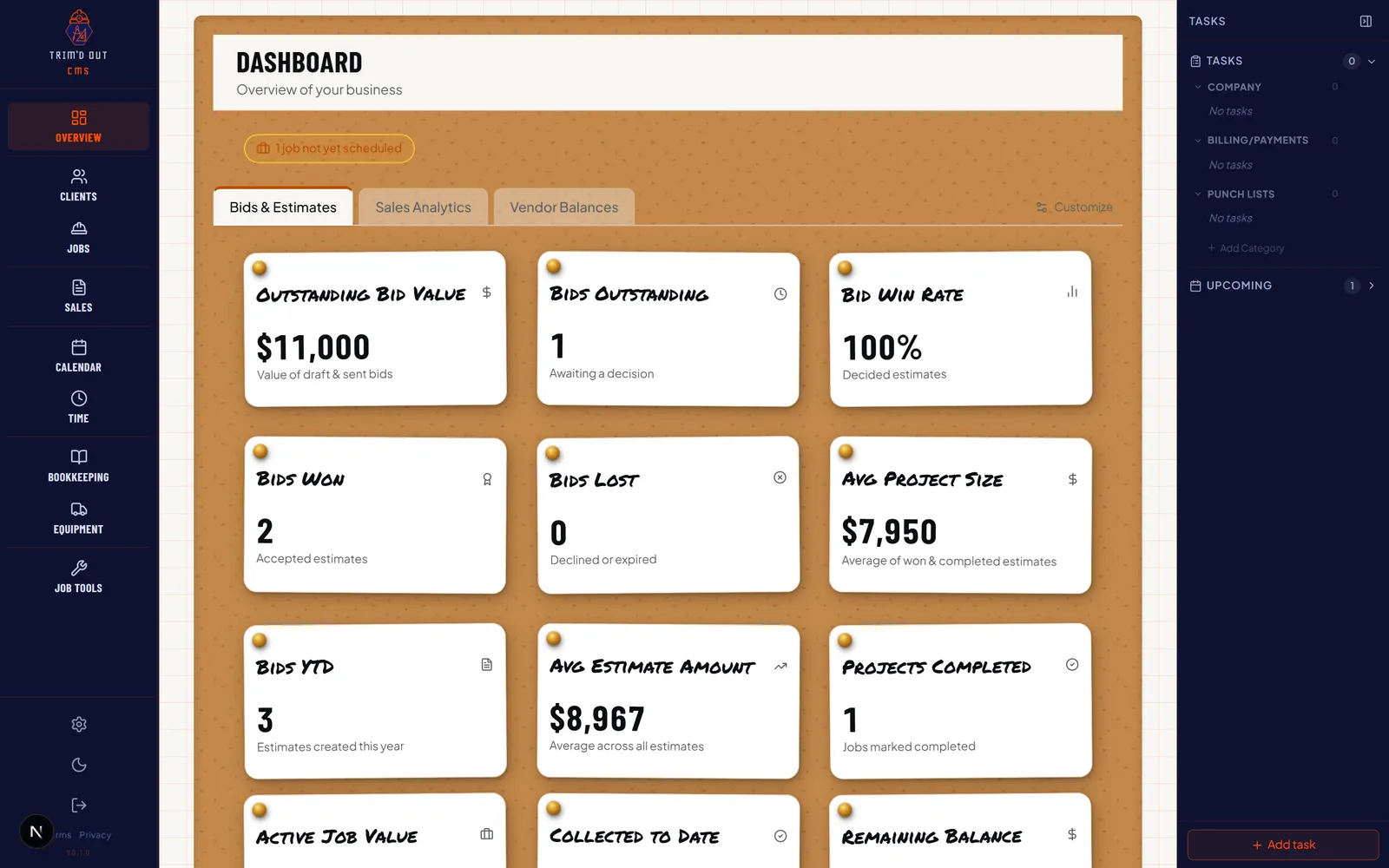Click the Upcoming count badge showing 1
The width and height of the screenshot is (1389, 868).
(x=1352, y=286)
